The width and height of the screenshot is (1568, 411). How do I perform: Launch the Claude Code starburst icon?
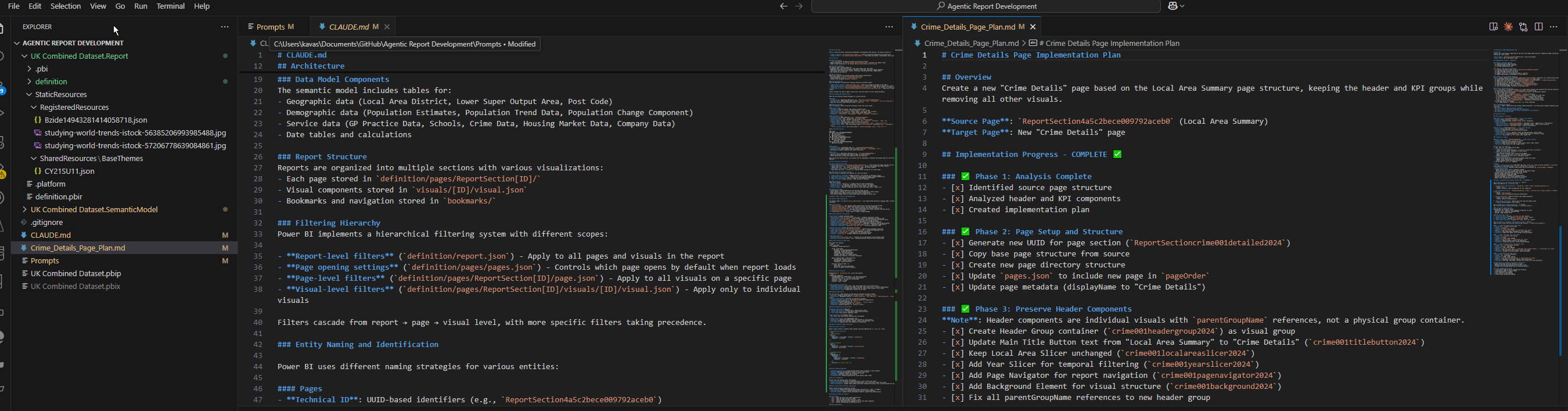click(x=1508, y=27)
